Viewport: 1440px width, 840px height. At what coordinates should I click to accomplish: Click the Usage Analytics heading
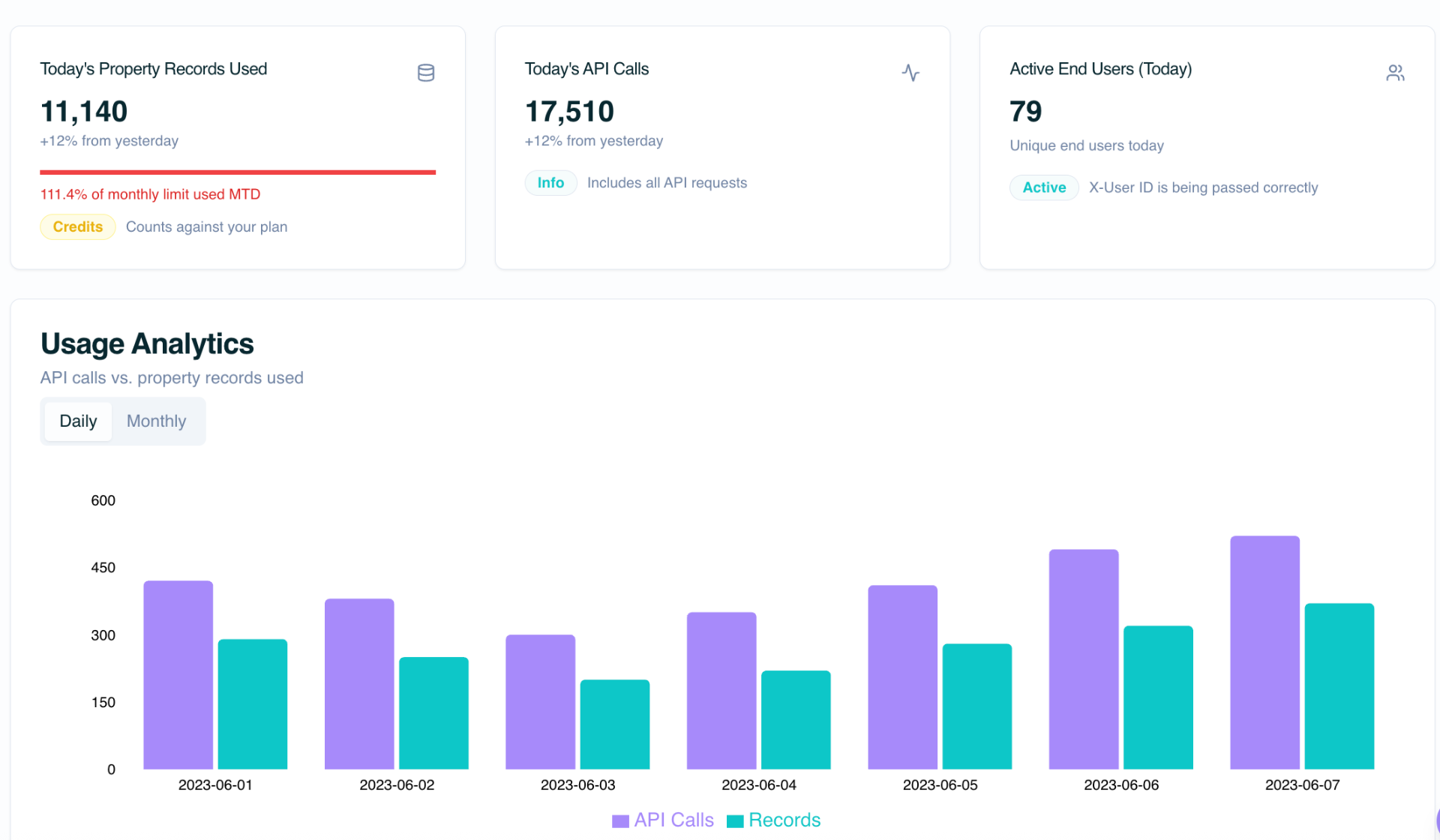148,344
